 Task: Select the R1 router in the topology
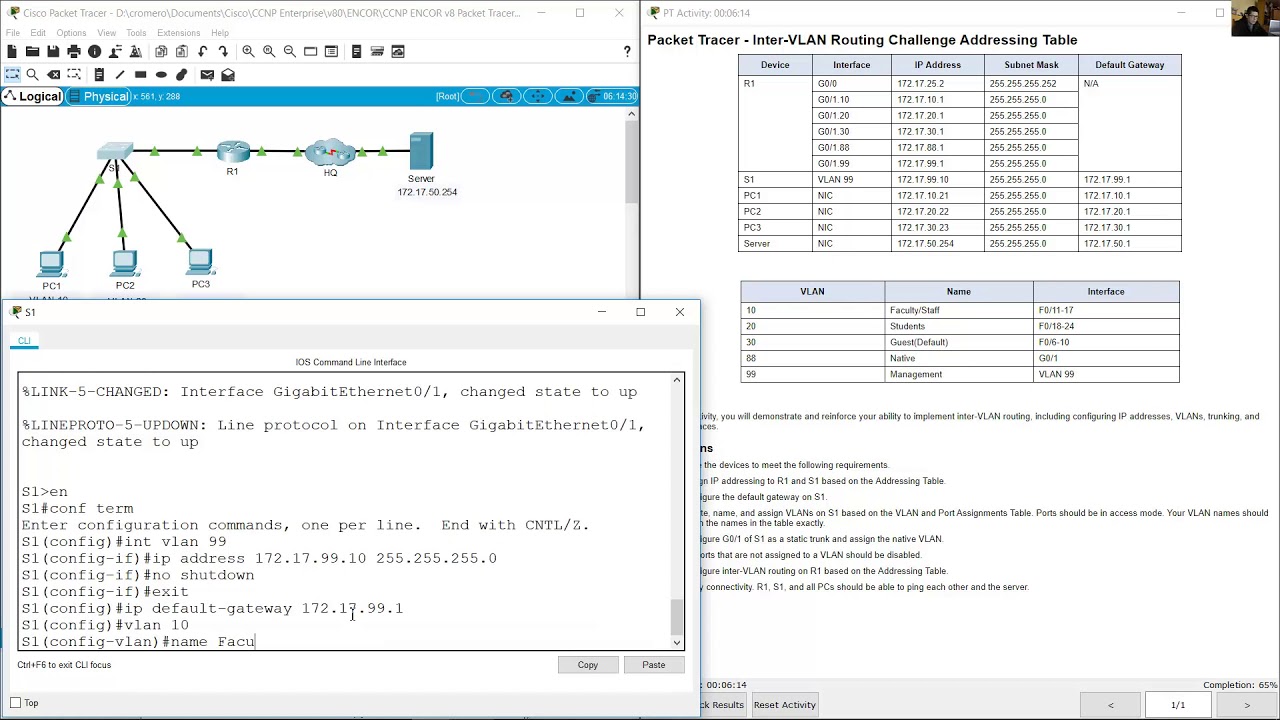233,152
